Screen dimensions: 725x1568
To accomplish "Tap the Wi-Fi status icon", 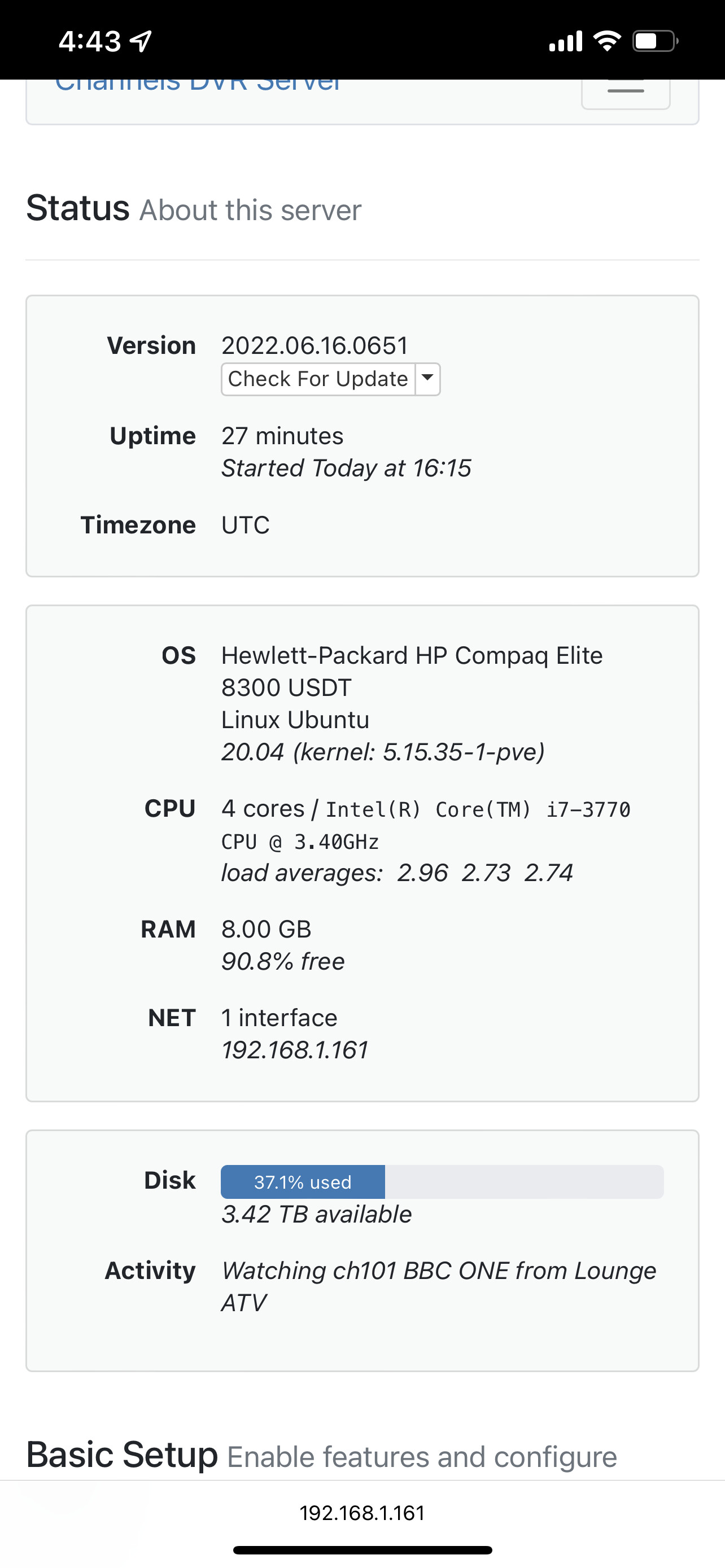I will [607, 41].
